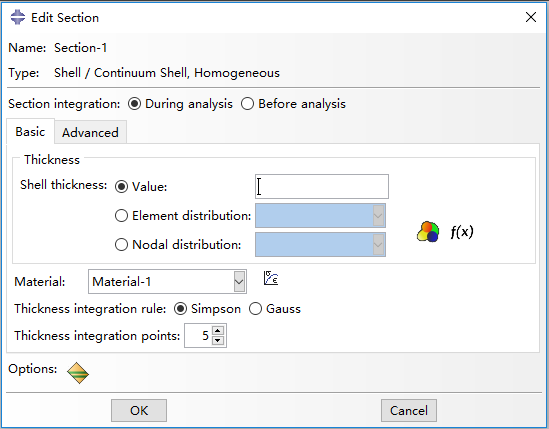
Task: Open the Element distribution combo box
Action: (x=320, y=215)
